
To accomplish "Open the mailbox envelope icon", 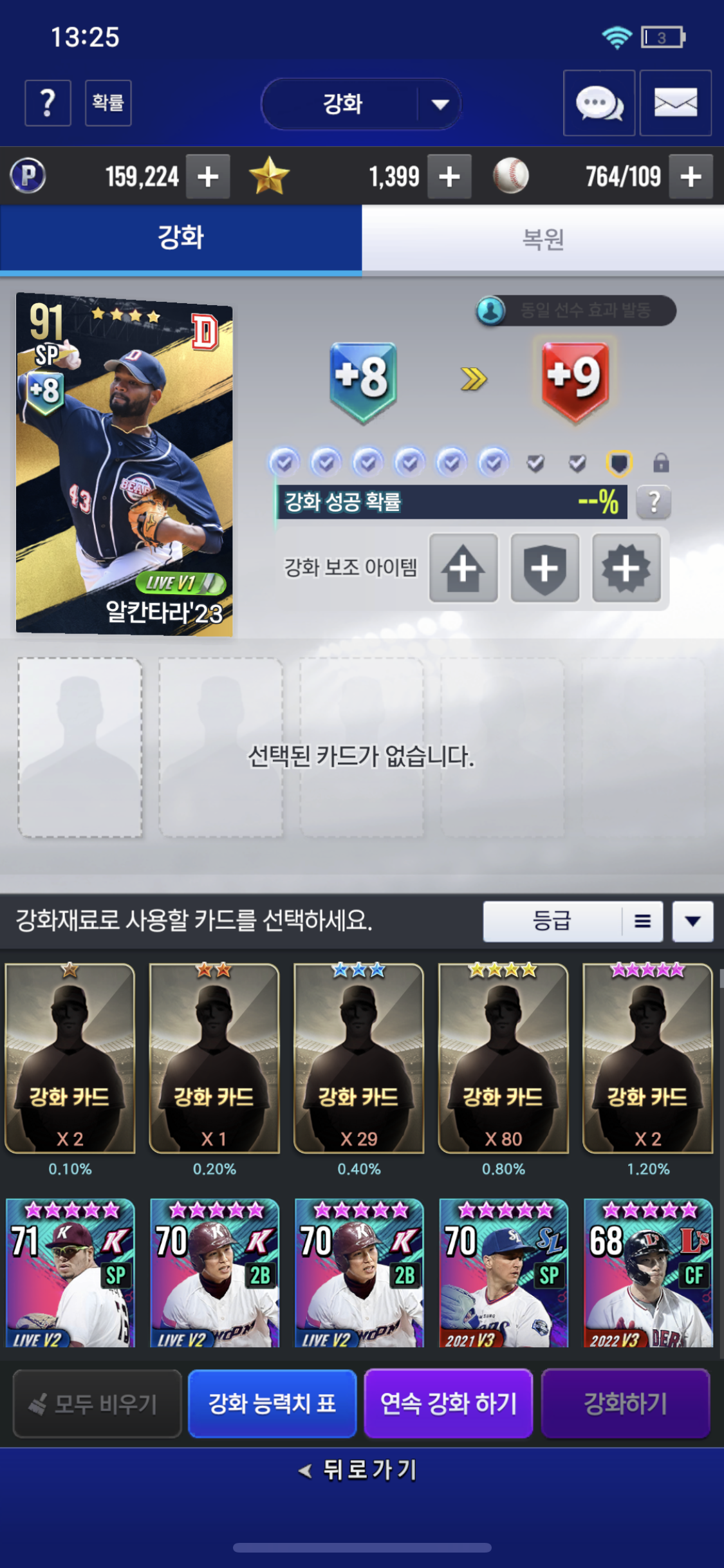I will coord(676,103).
